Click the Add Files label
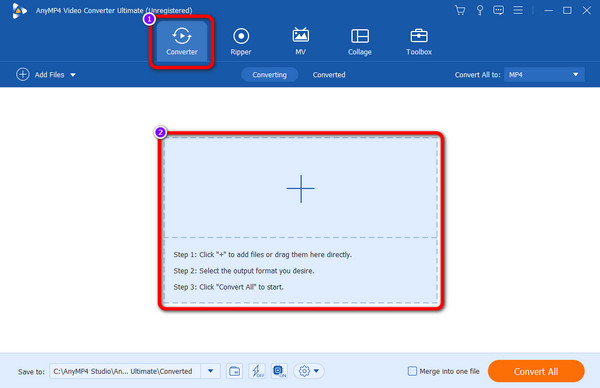 click(x=49, y=75)
